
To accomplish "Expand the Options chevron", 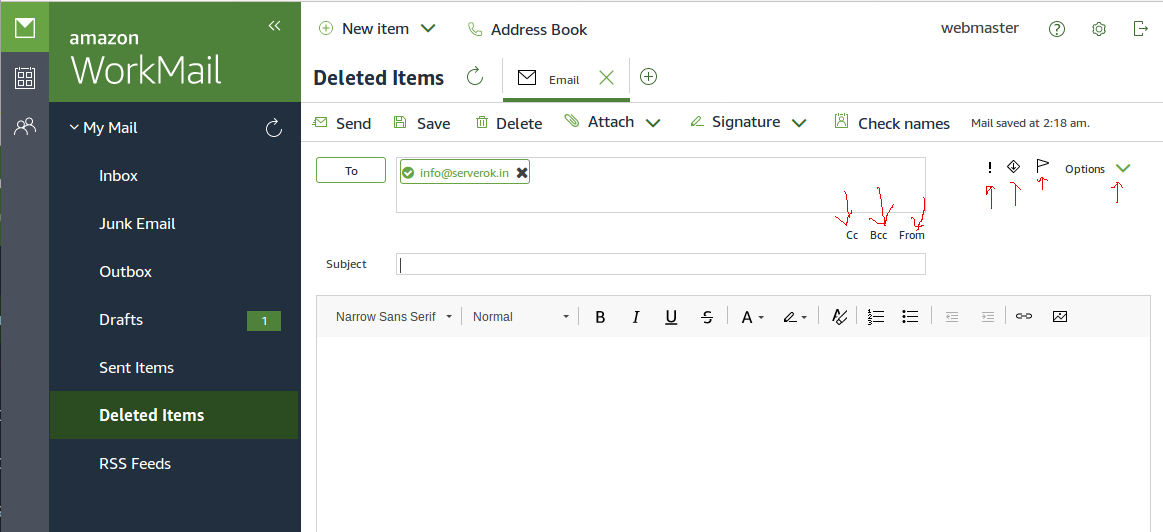I will 1123,168.
